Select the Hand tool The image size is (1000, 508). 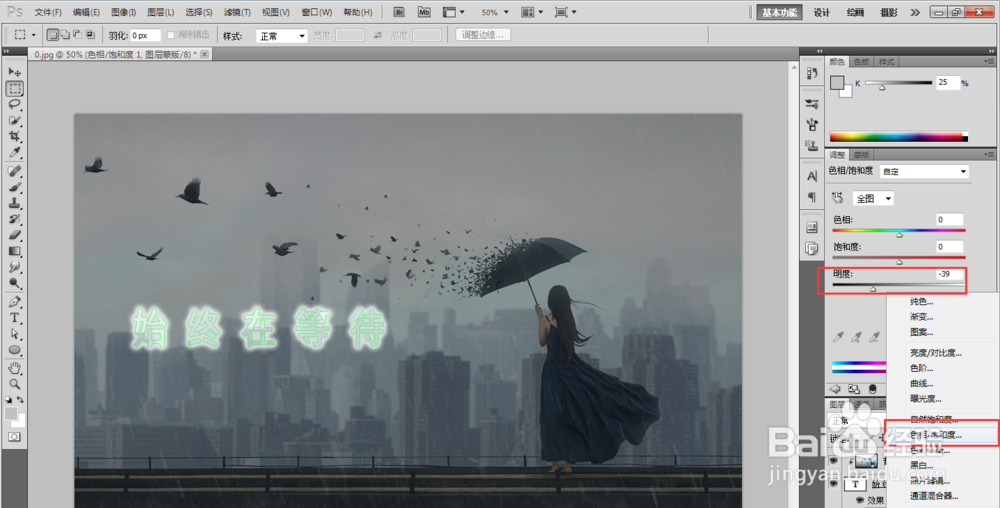pyautogui.click(x=15, y=368)
